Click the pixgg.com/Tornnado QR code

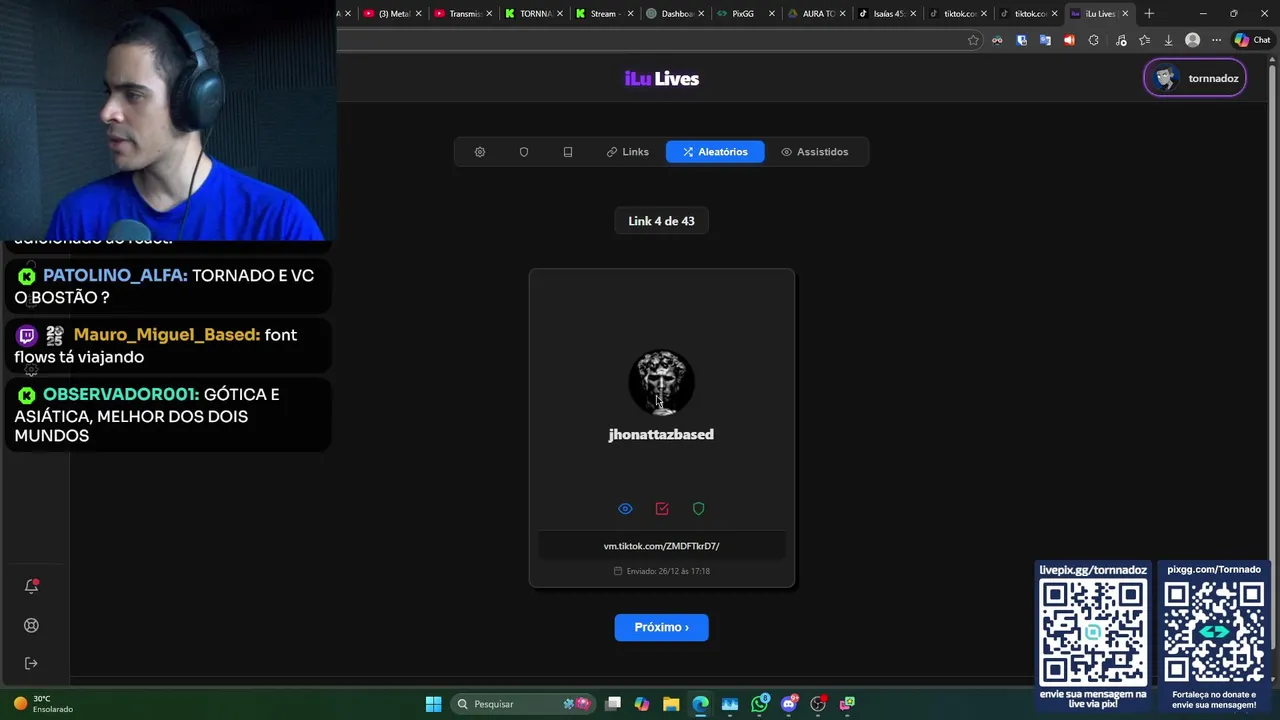point(1214,633)
